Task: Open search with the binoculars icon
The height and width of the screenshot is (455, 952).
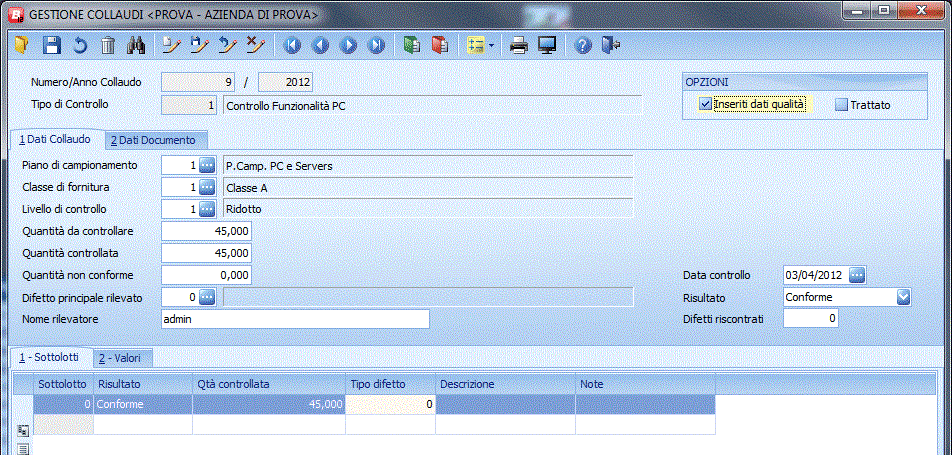Action: [x=135, y=46]
